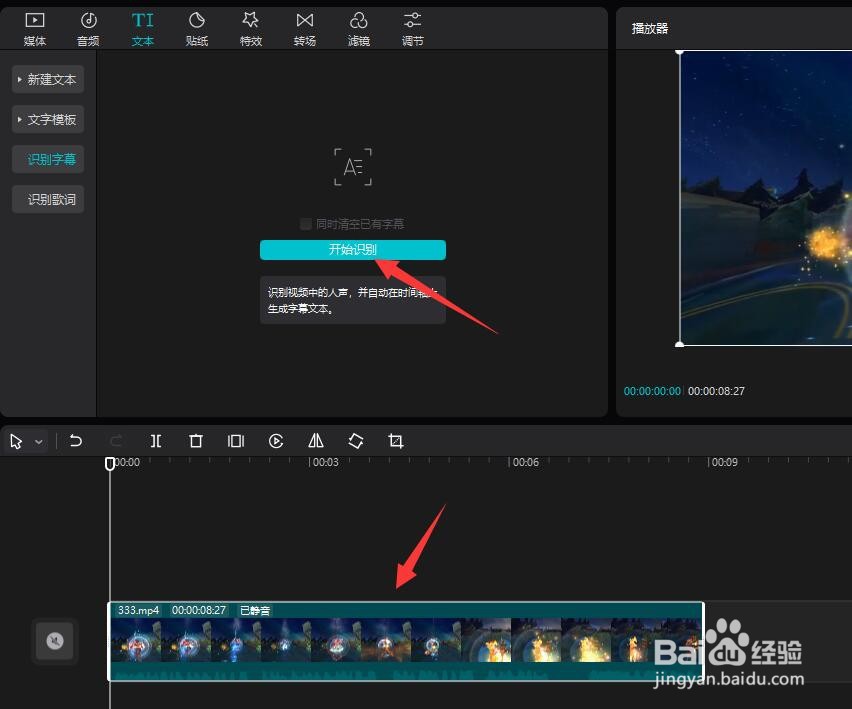Screen dimensions: 852x709
Task: Click the undo icon
Action: pos(76,441)
